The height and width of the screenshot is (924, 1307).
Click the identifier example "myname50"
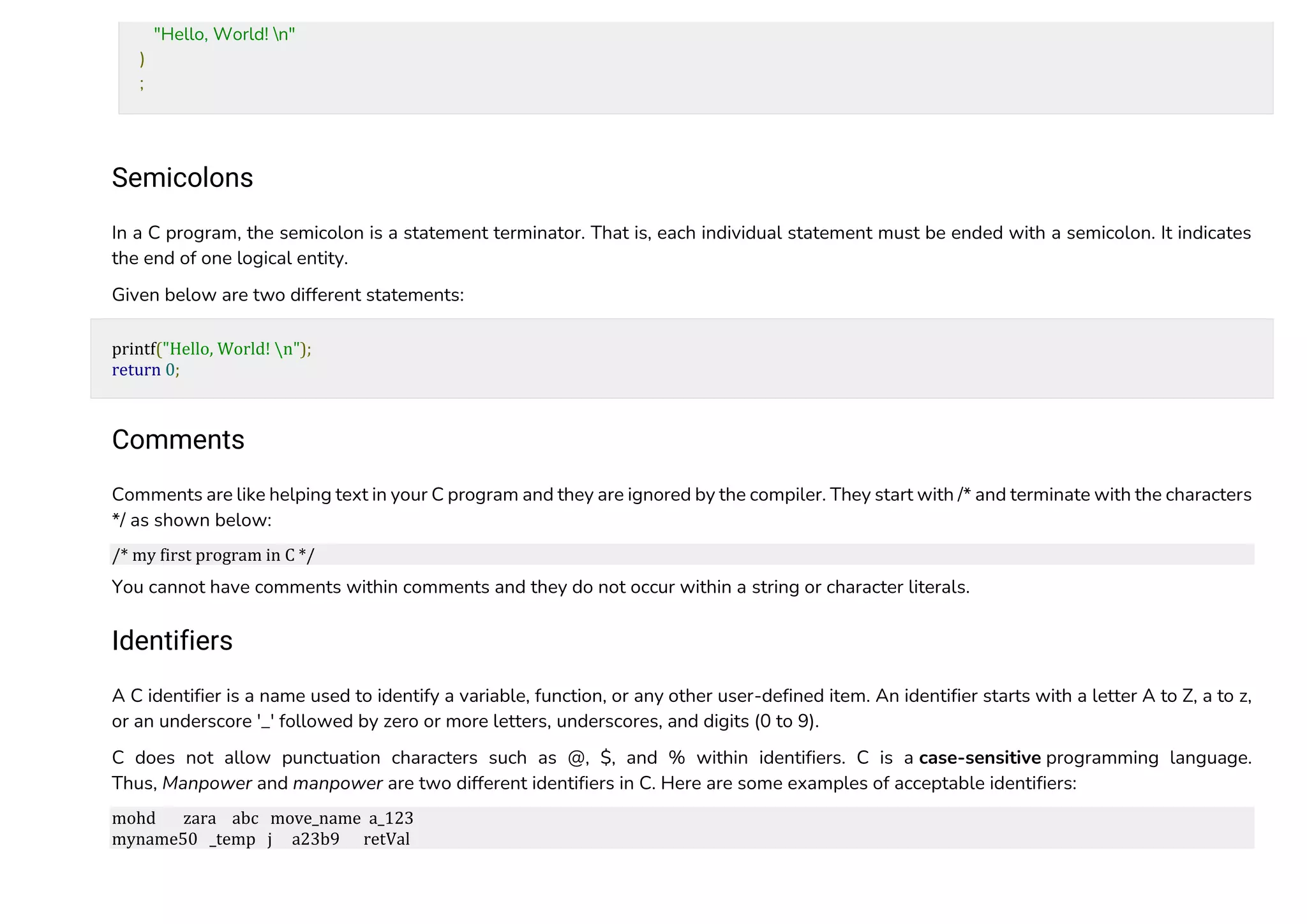tap(154, 840)
